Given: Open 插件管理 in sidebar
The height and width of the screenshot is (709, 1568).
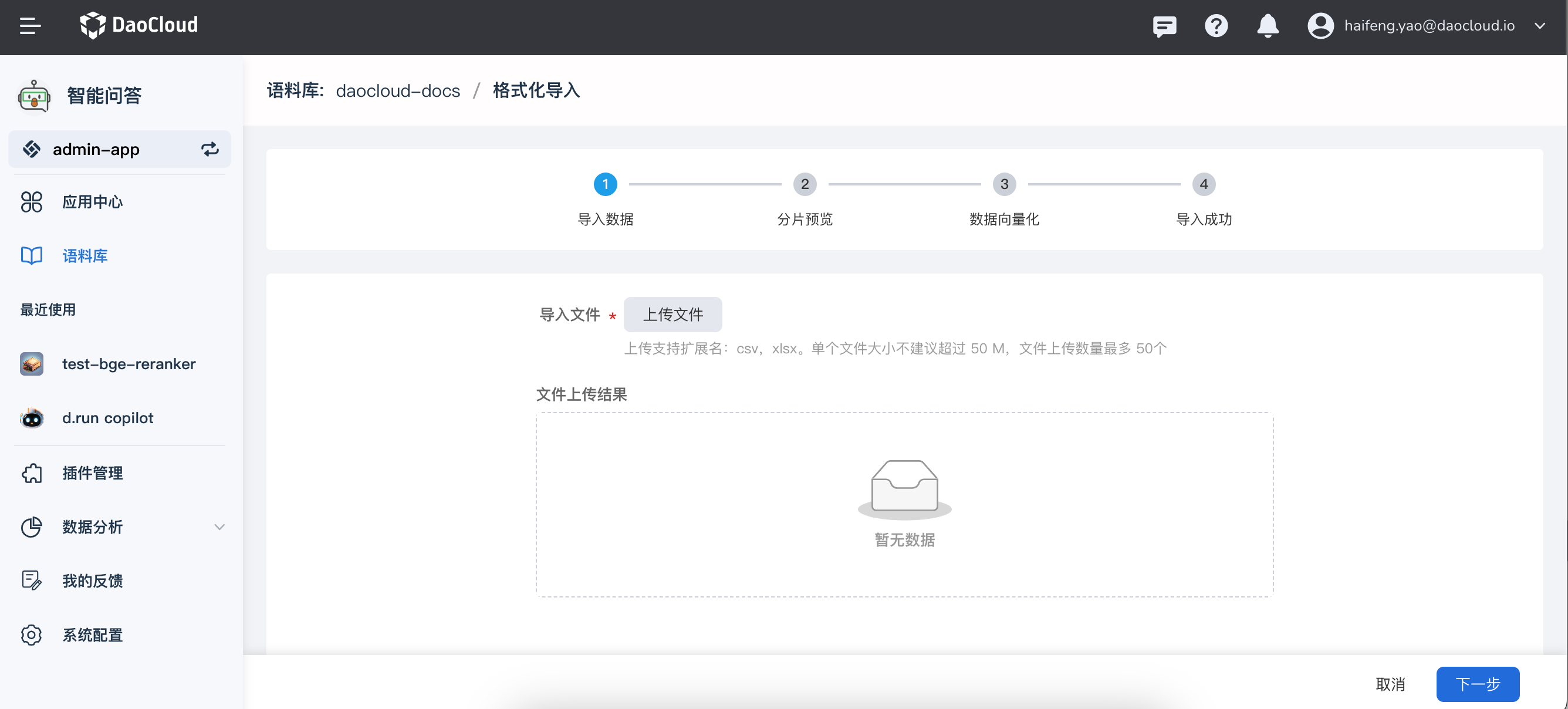Looking at the screenshot, I should [92, 473].
